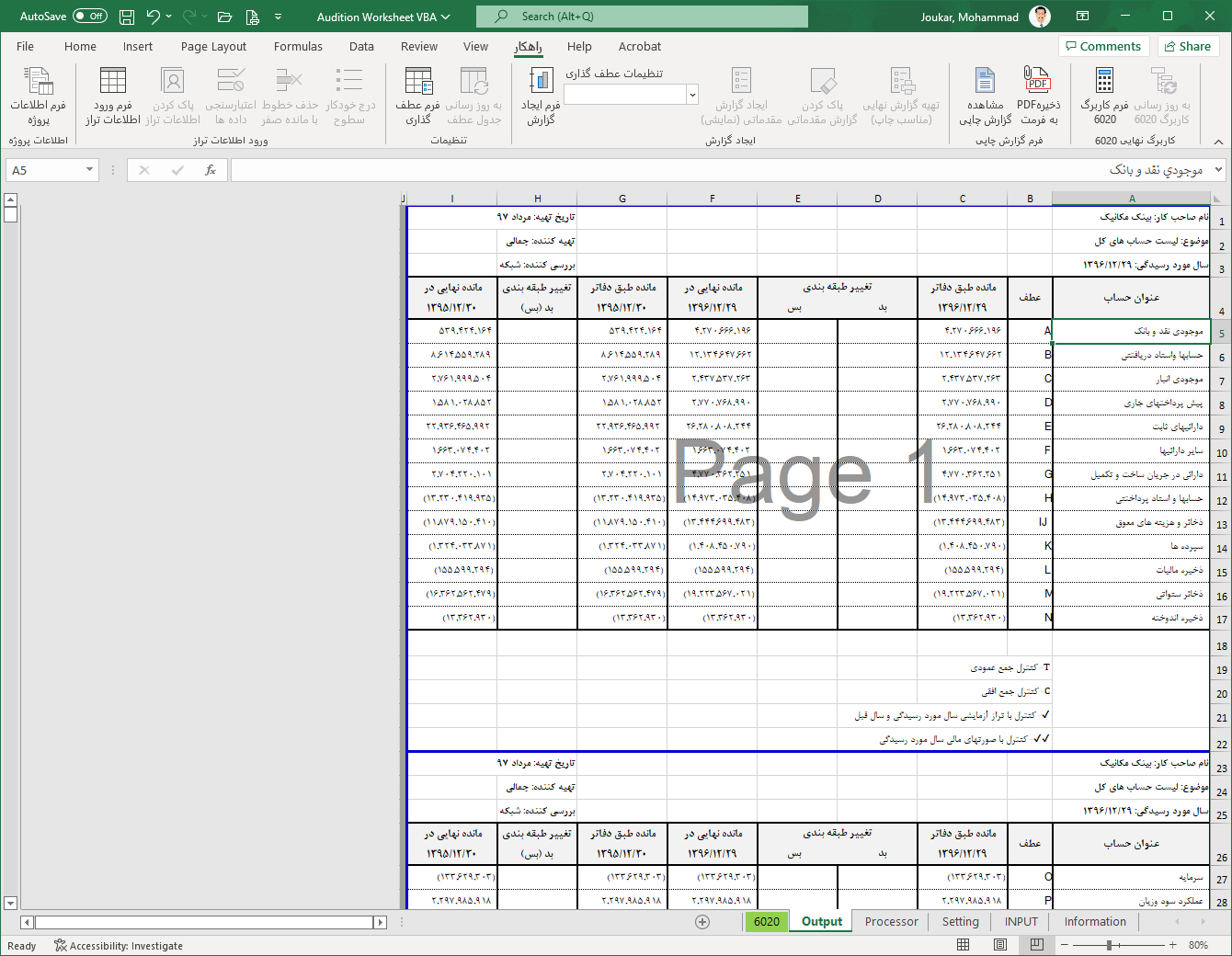Open the Undo history dropdown arrow
The image size is (1232, 956).
click(169, 17)
